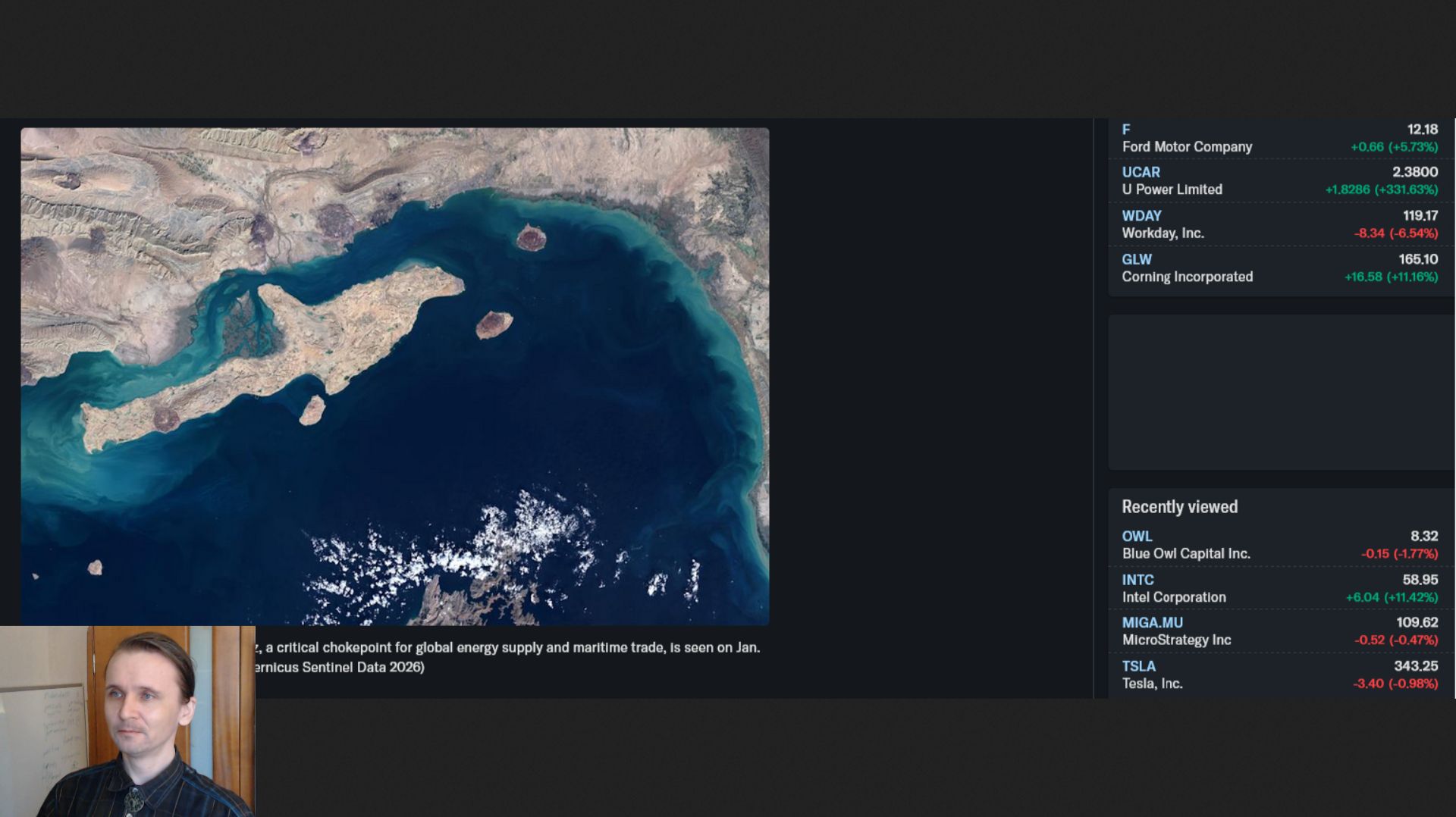
Task: Click Blue Owl's price 8.32
Action: (x=1423, y=537)
